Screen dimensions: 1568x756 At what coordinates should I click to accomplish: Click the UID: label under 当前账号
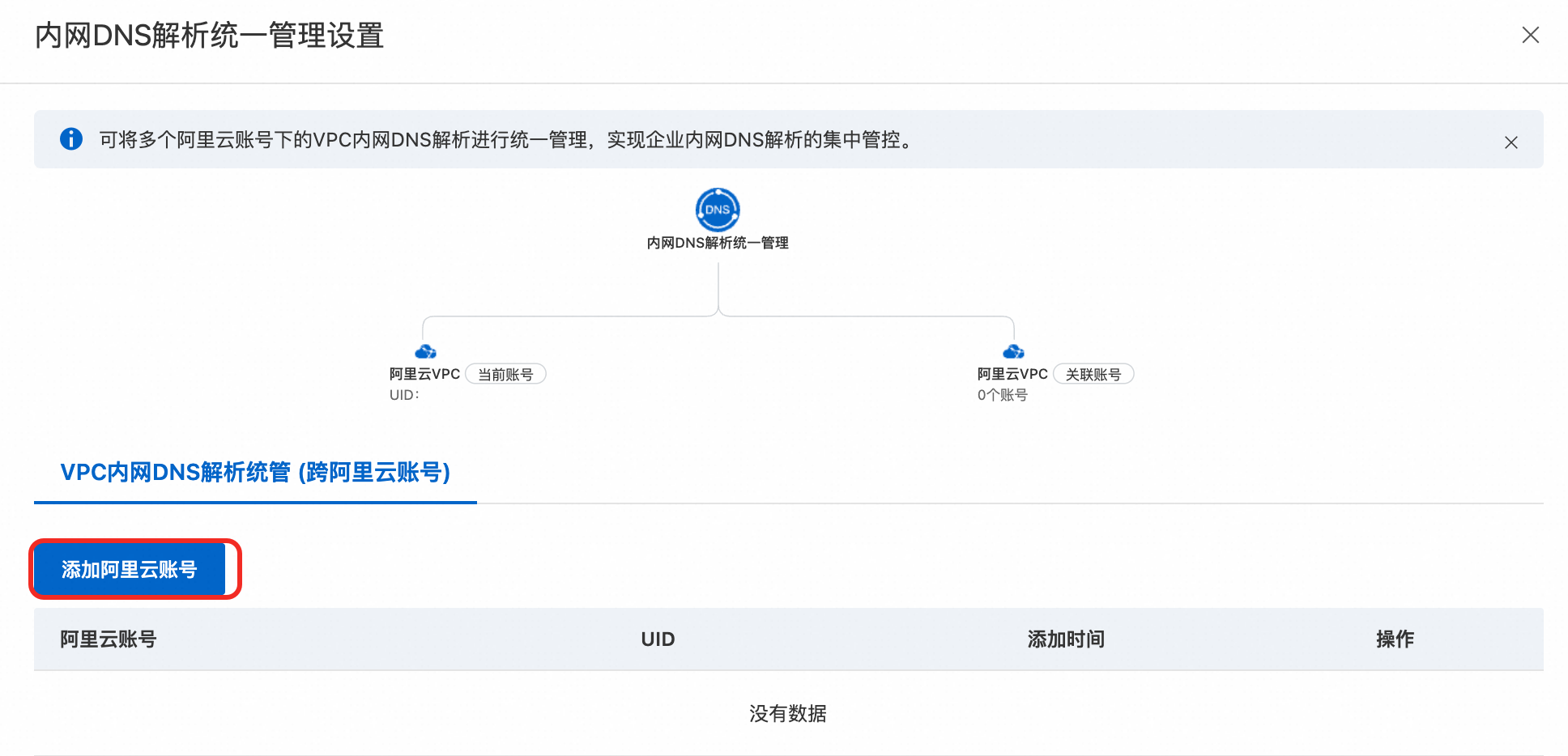(x=404, y=395)
